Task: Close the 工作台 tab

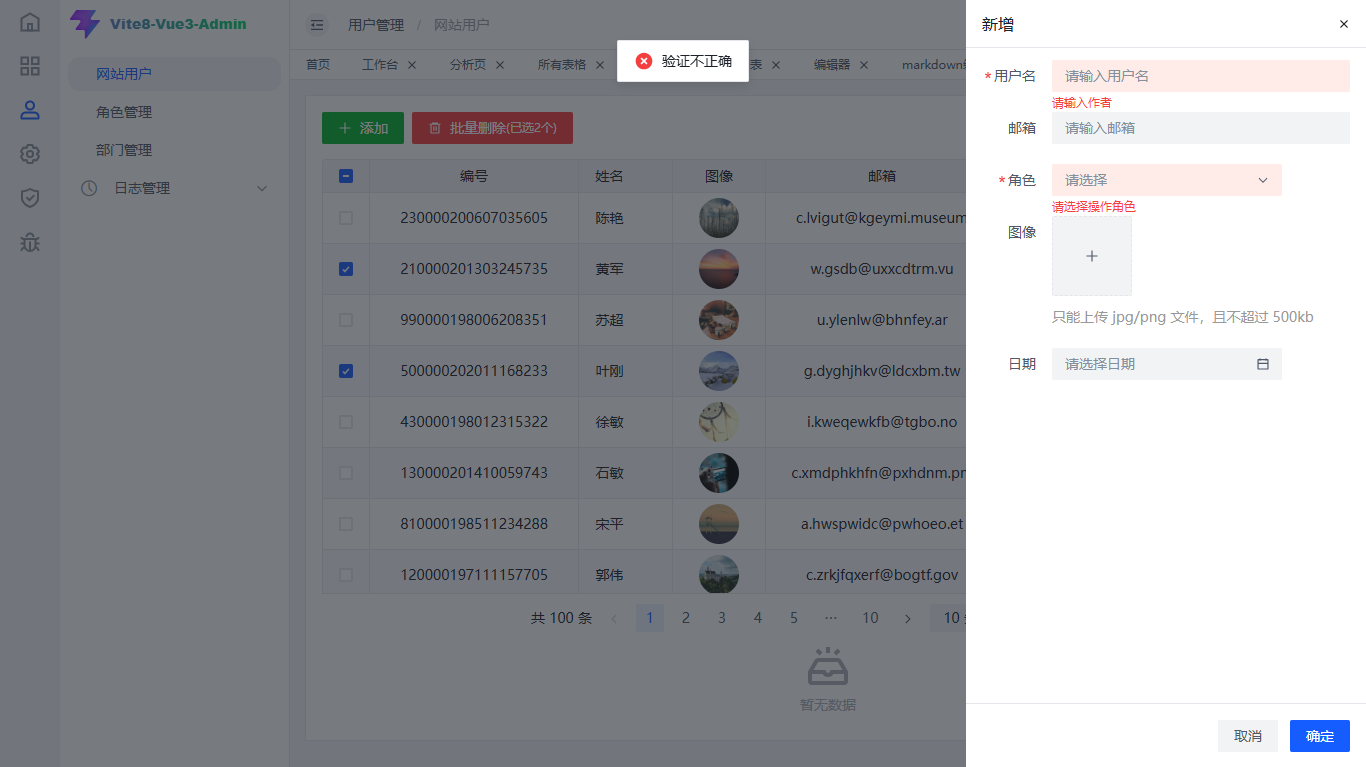Action: tap(412, 65)
